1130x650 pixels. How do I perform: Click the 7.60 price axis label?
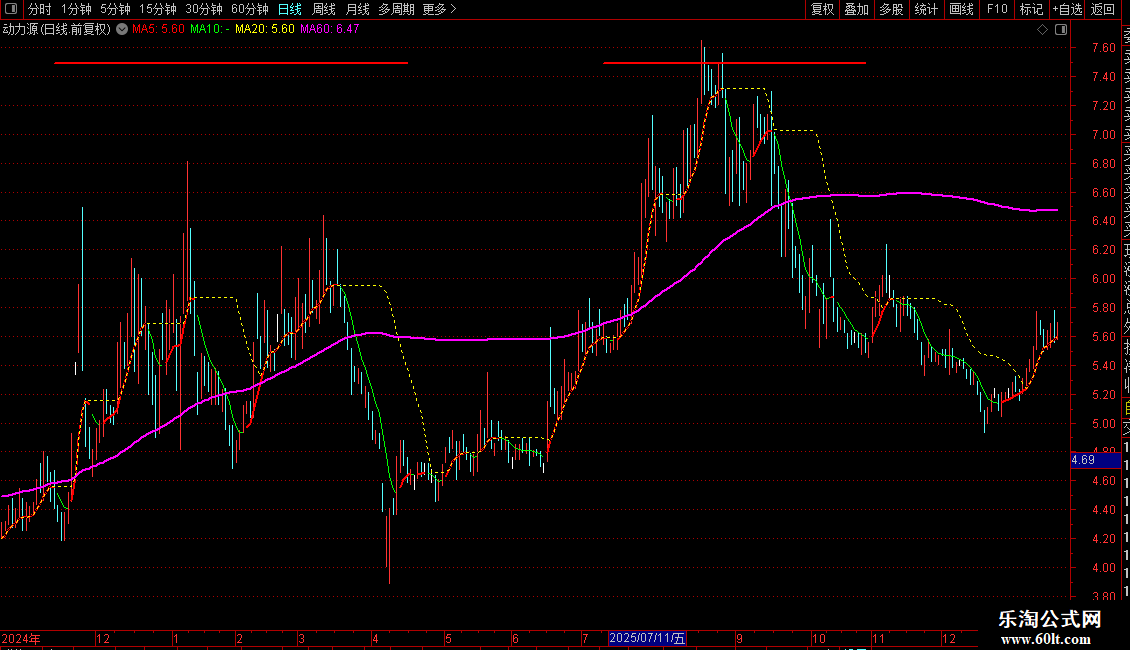pos(1103,48)
